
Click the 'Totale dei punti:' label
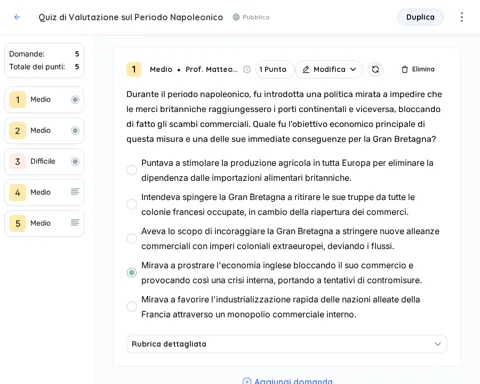(37, 67)
